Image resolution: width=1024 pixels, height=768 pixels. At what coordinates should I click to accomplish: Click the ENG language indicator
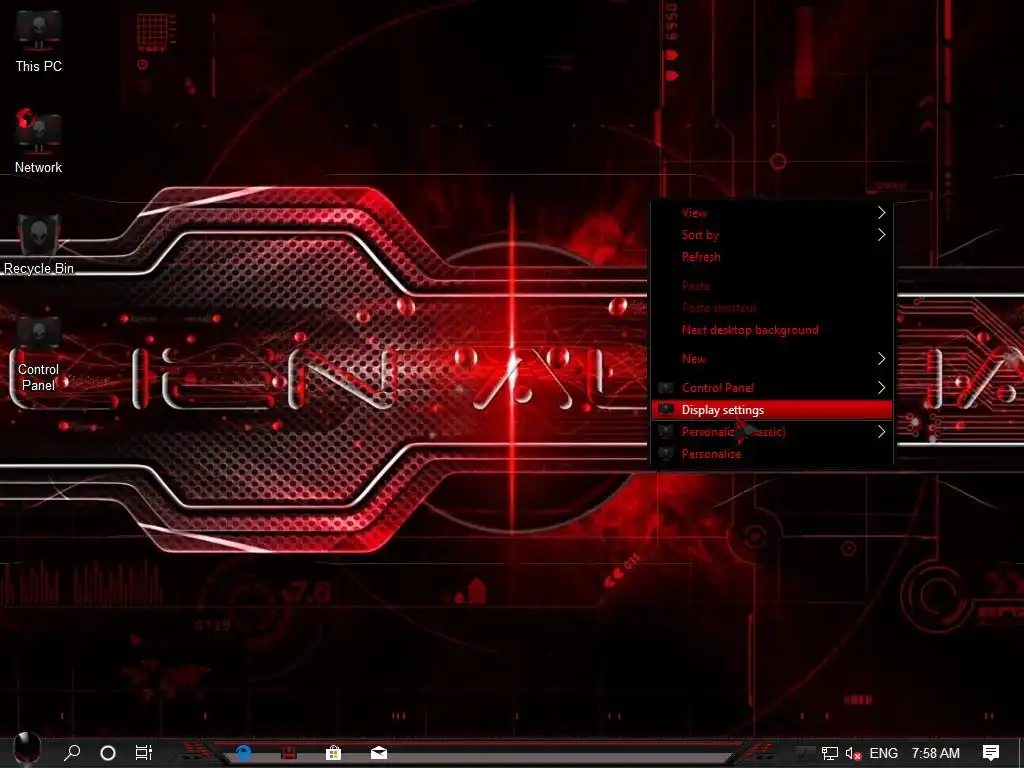884,753
